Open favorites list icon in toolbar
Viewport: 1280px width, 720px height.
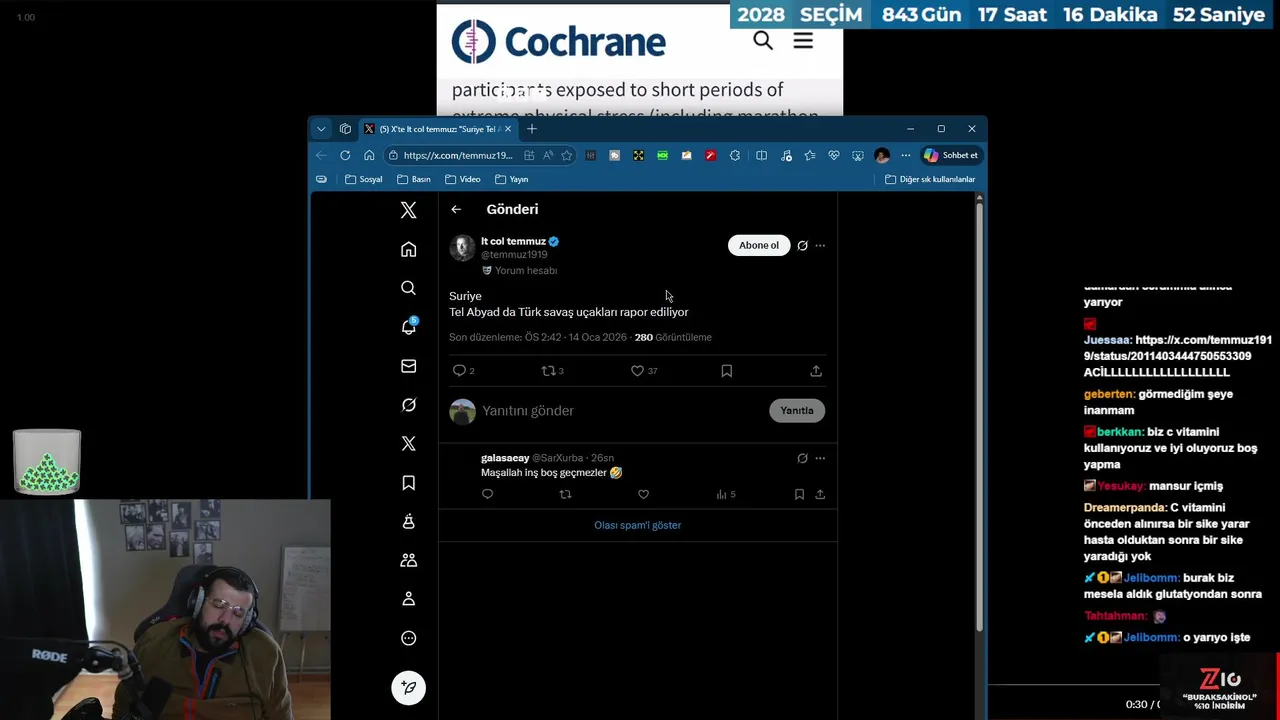point(809,155)
